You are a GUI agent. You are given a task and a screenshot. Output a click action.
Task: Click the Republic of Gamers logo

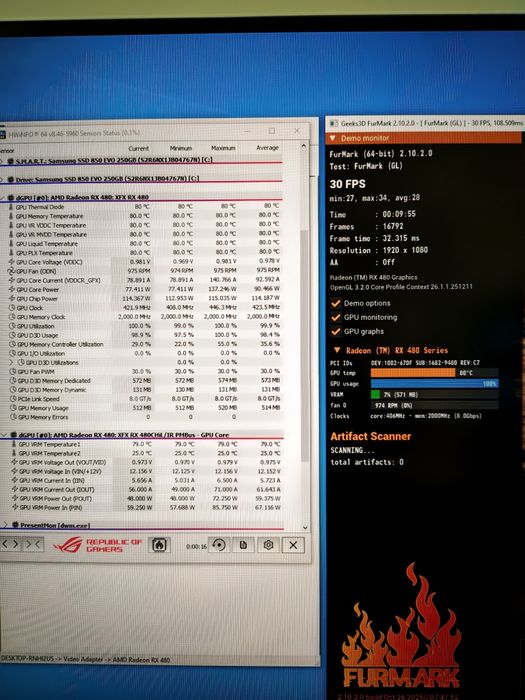(97, 545)
